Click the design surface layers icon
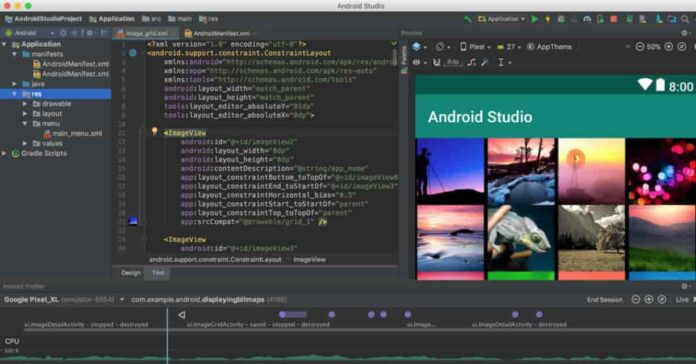 pyautogui.click(x=416, y=47)
